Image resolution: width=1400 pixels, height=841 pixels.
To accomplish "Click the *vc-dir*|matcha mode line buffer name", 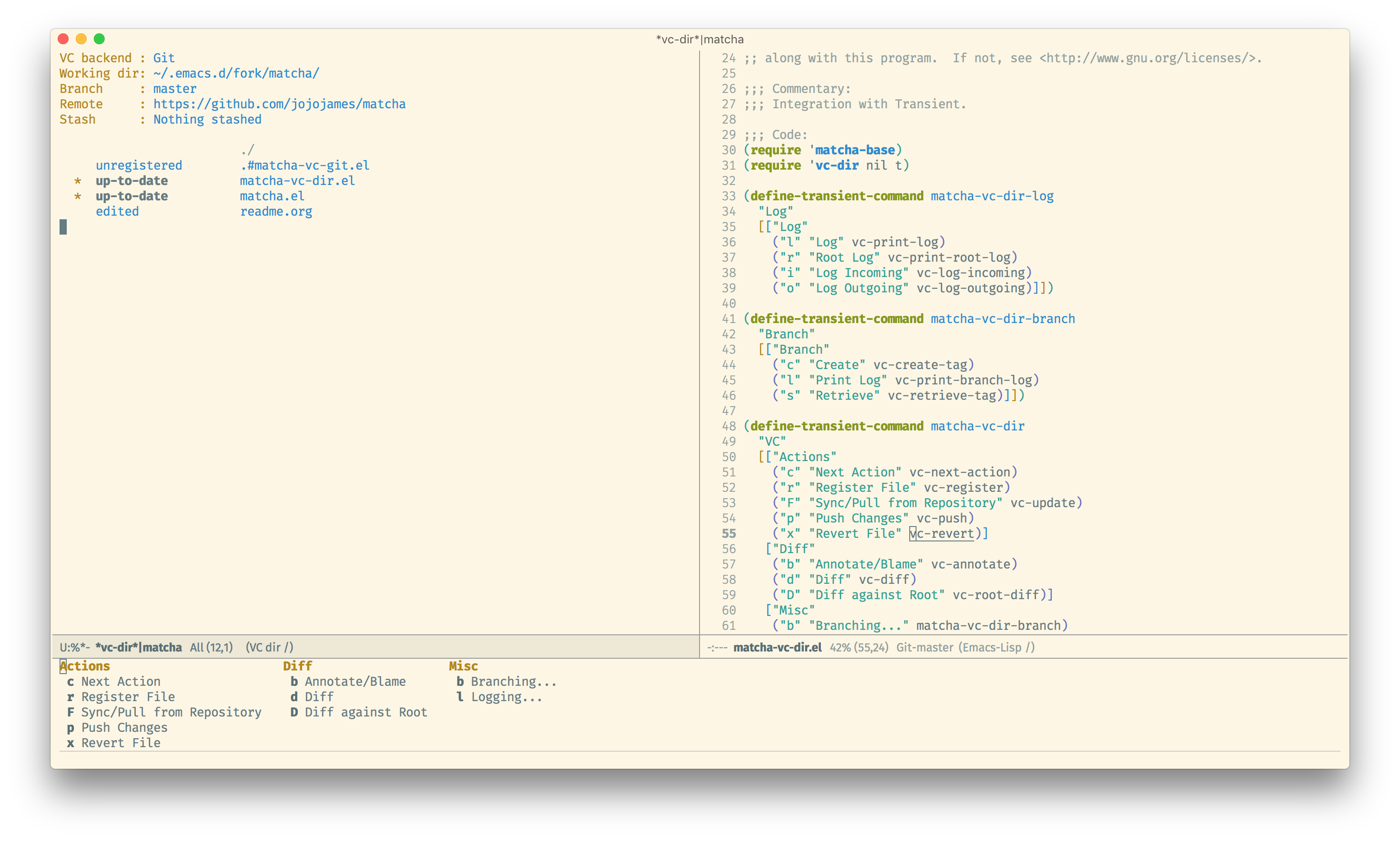I will pyautogui.click(x=138, y=647).
